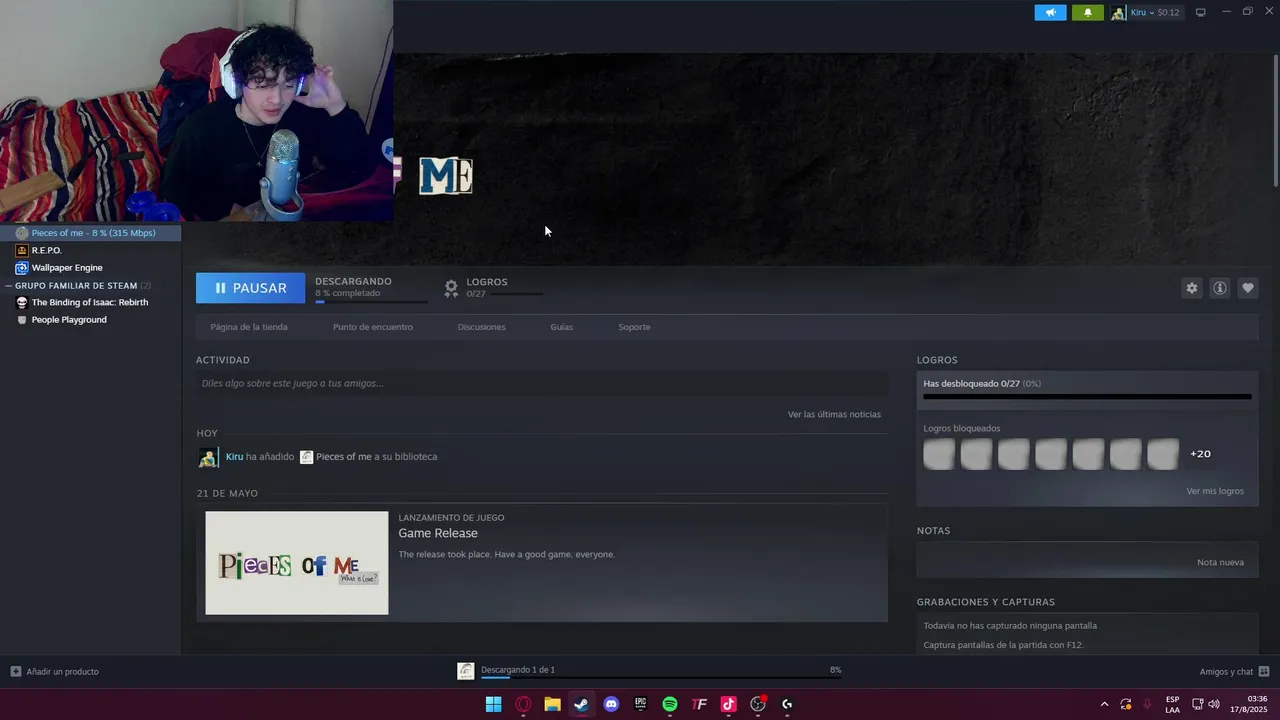The image size is (1280, 720).
Task: Open the Game Release news title
Action: click(x=438, y=534)
